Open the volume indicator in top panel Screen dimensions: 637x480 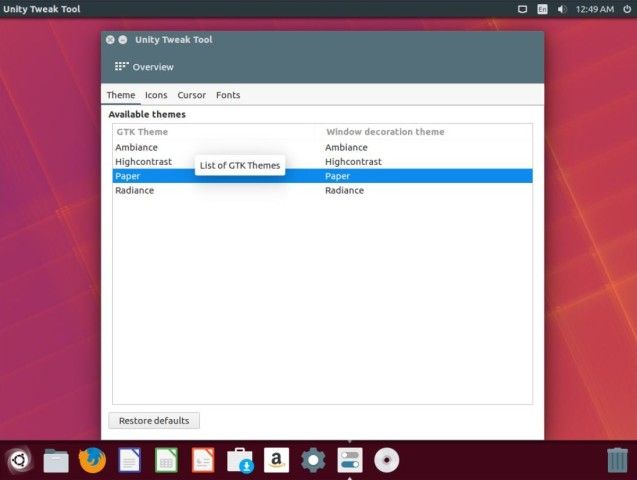(562, 9)
